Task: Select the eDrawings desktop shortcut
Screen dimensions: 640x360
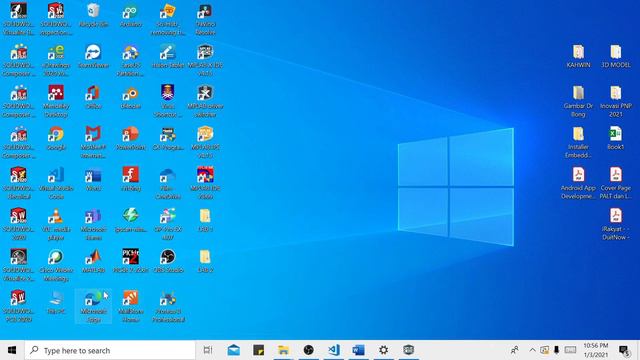Action: [x=56, y=60]
